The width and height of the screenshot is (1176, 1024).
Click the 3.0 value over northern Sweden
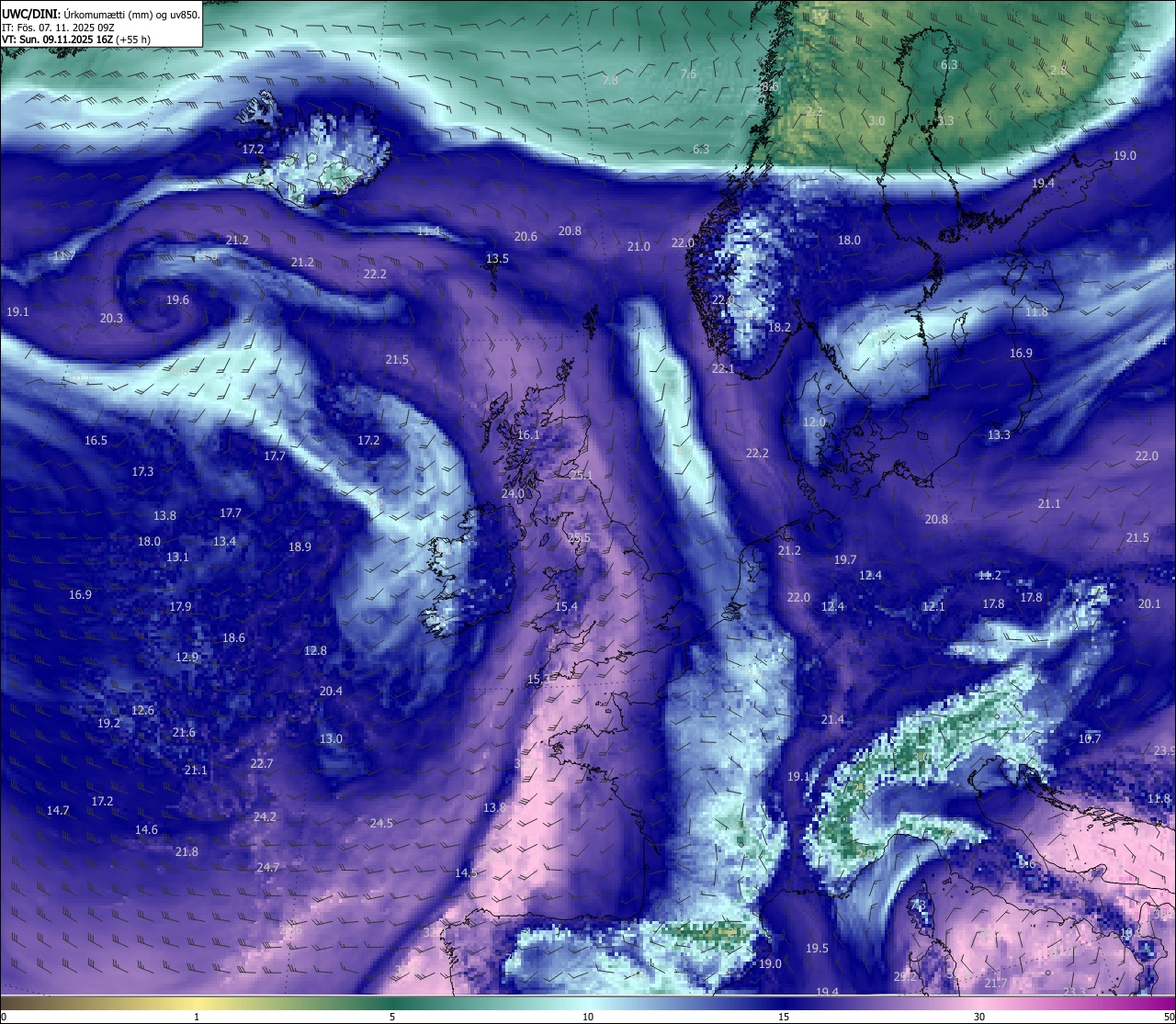[x=876, y=121]
